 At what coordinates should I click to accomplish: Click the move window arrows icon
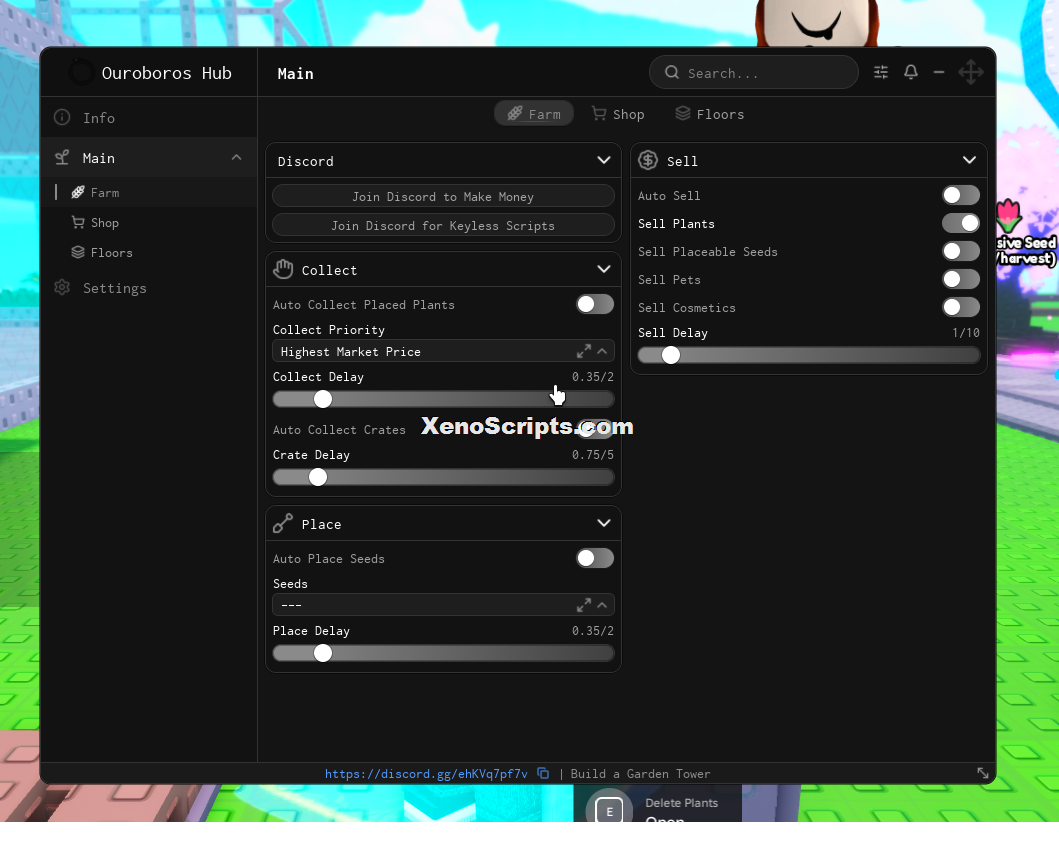[x=971, y=72]
